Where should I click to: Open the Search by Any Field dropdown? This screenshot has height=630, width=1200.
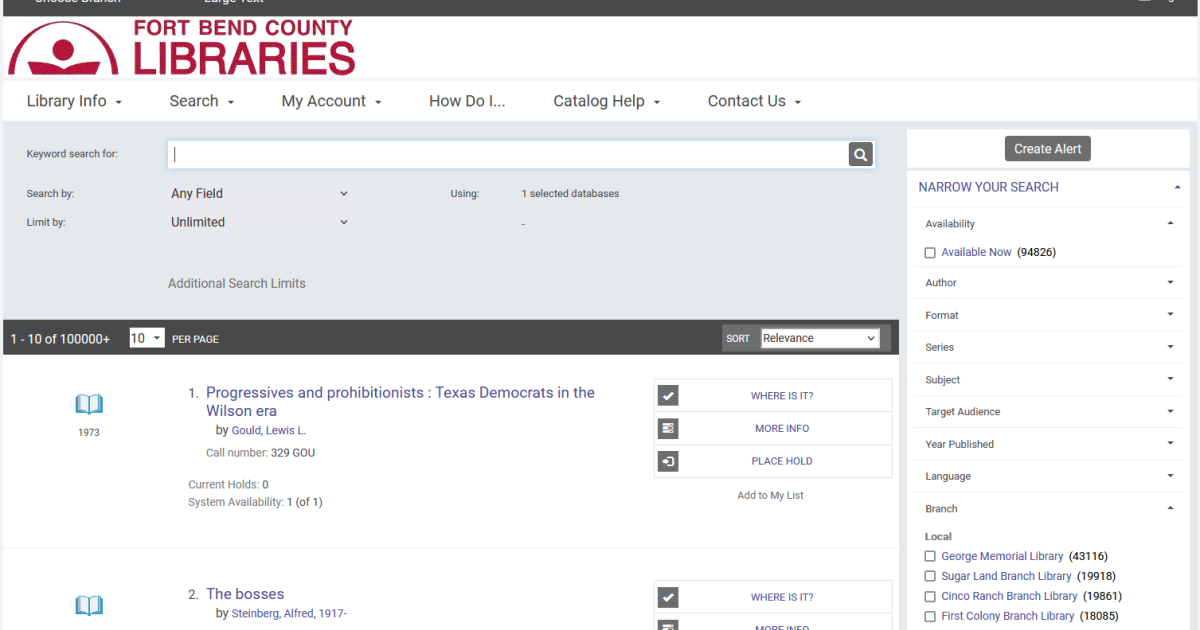pos(259,194)
